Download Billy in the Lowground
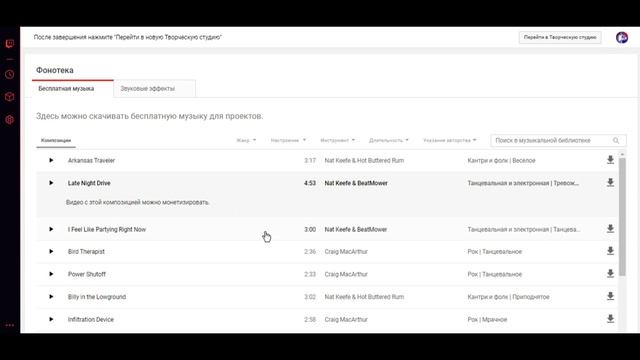Image resolution: width=640 pixels, height=360 pixels. coord(610,296)
